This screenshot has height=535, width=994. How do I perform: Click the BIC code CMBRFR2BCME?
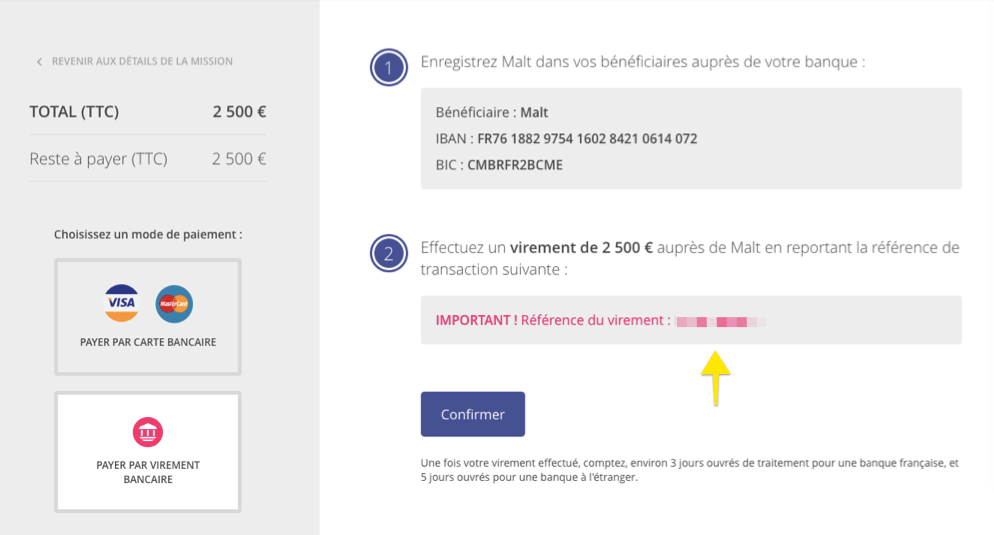point(515,165)
